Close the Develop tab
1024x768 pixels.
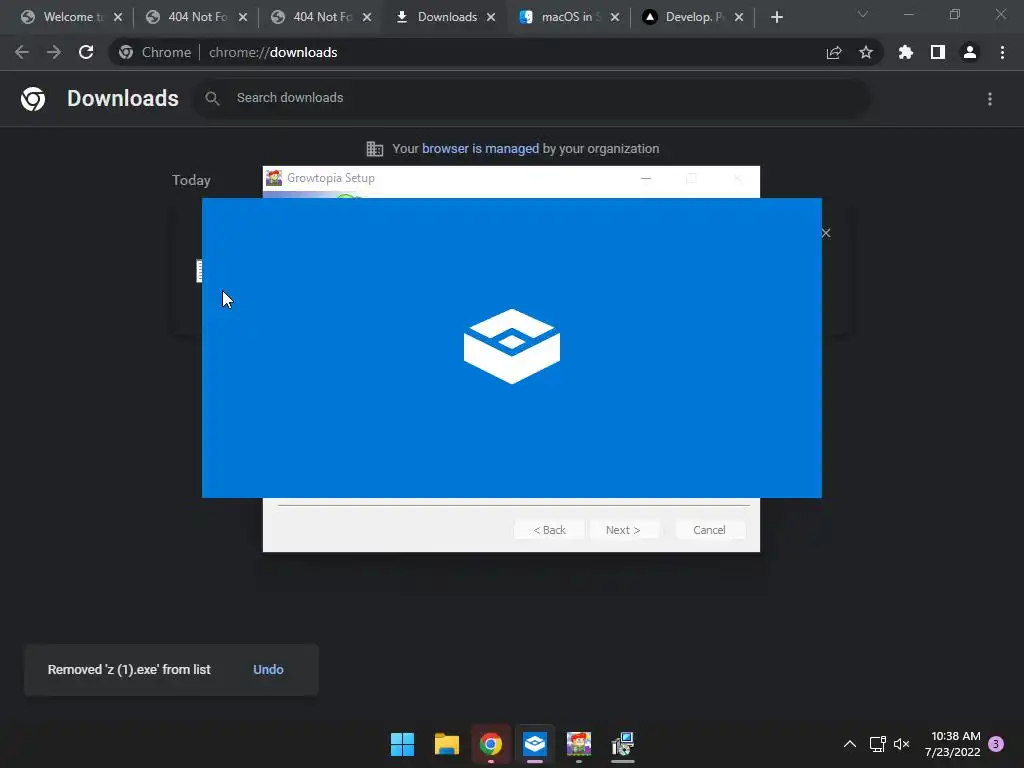click(x=739, y=18)
